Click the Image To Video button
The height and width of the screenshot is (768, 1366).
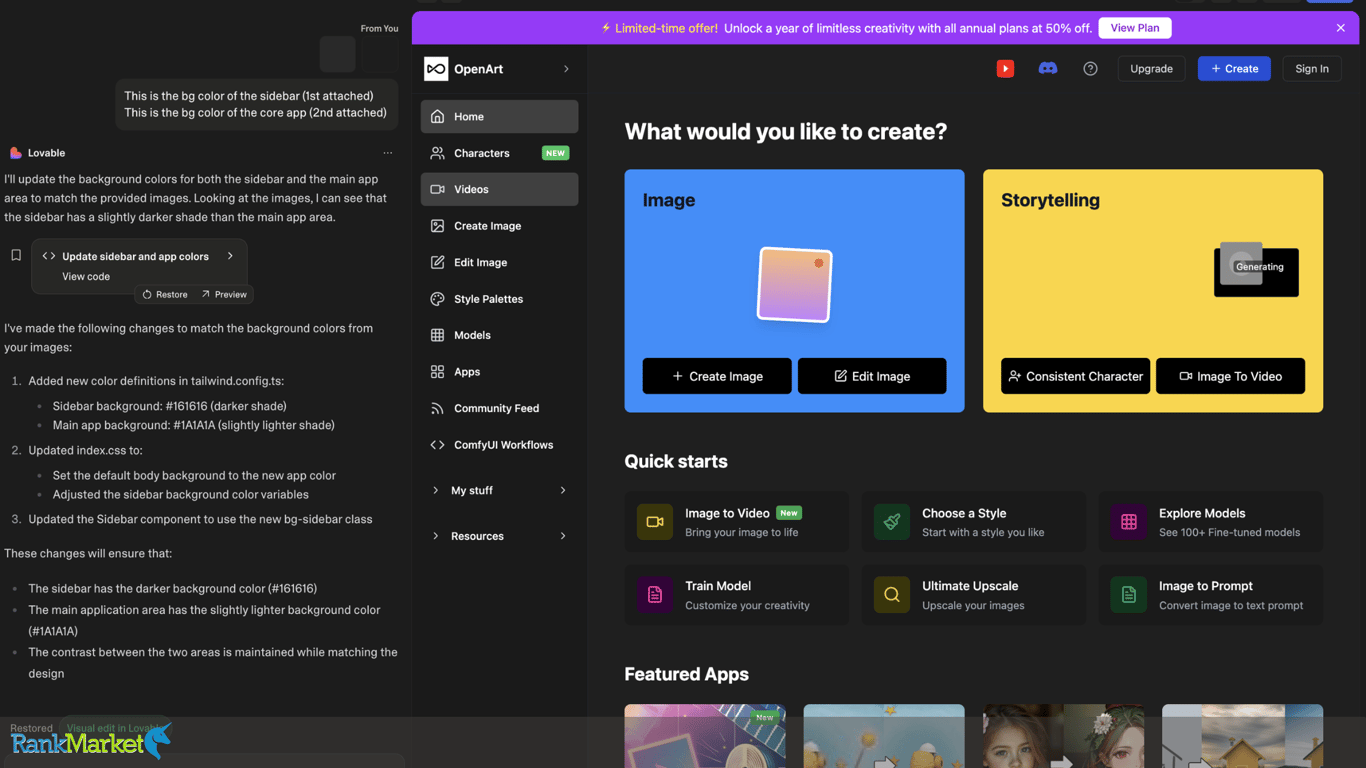[1230, 376]
